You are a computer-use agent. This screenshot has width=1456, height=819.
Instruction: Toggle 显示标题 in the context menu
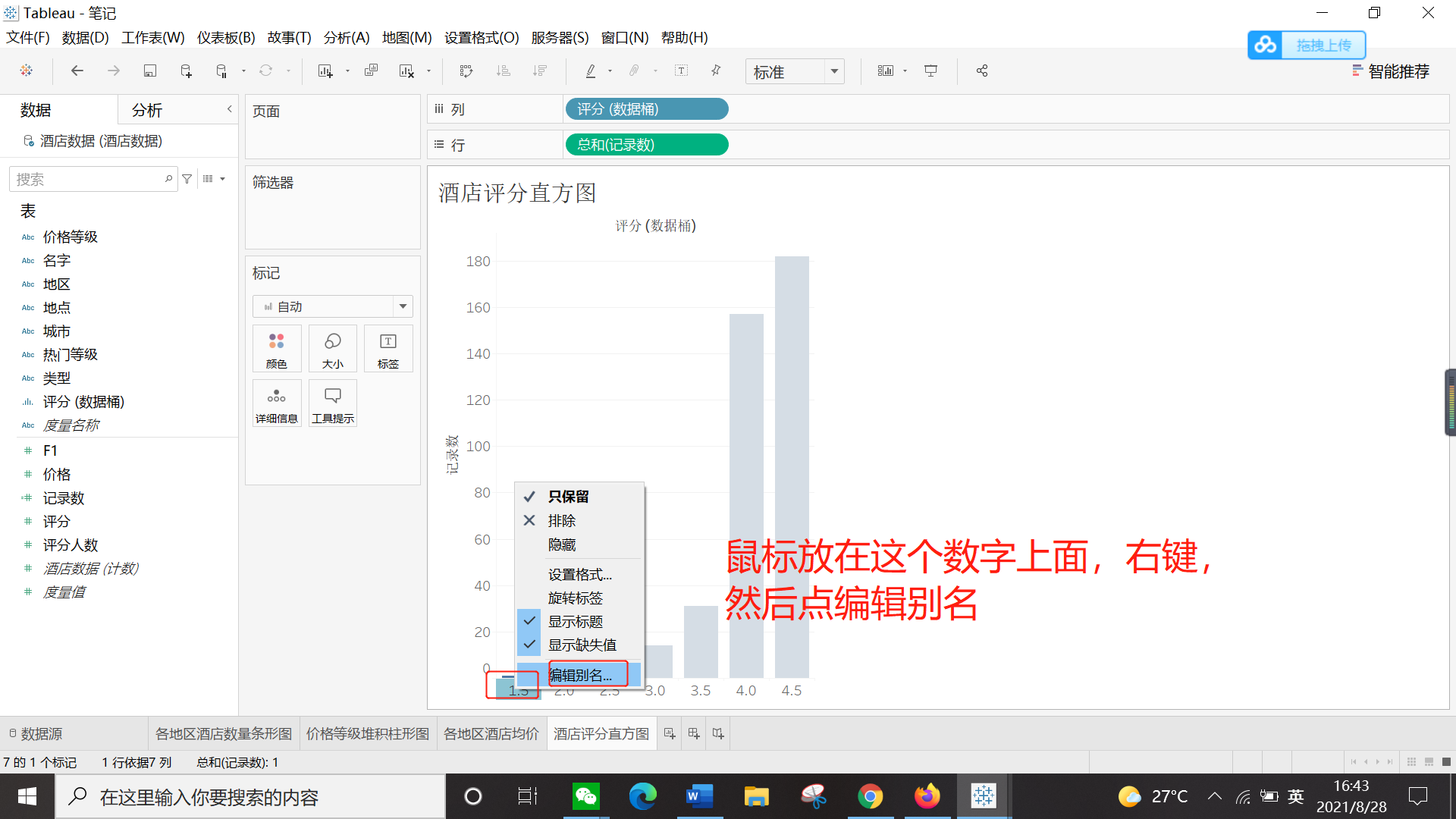point(576,621)
